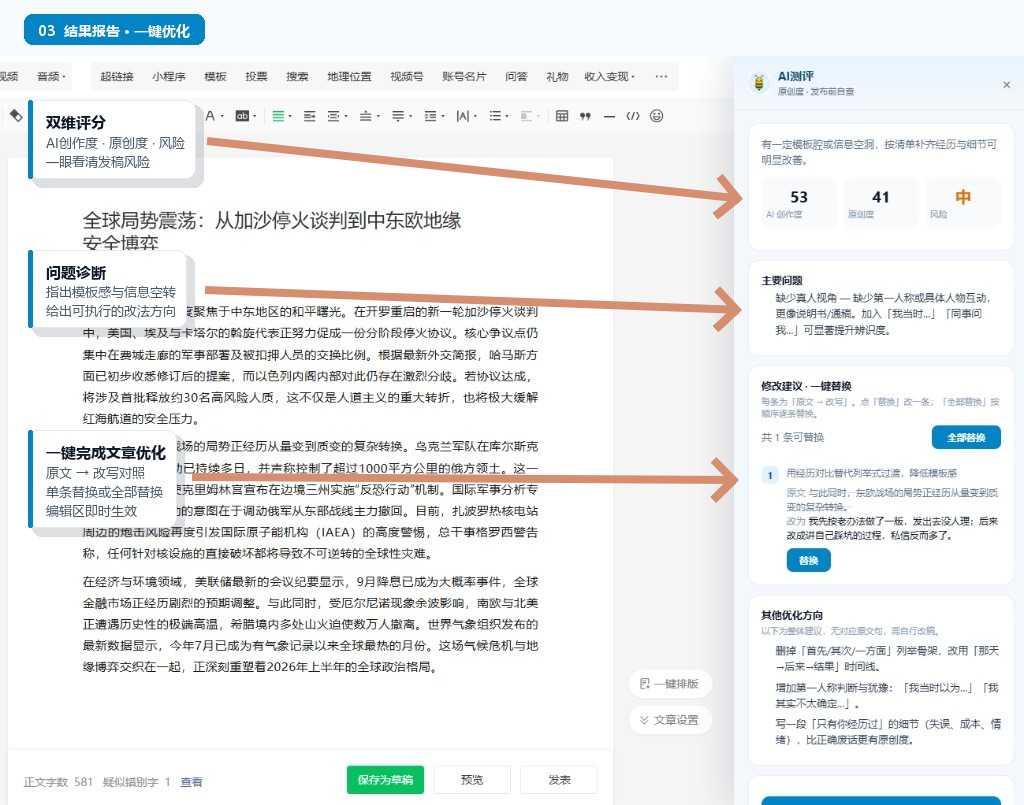The image size is (1024, 805).
Task: Click the paragraph beginning 在经济与环境领域
Action: click(x=310, y=624)
